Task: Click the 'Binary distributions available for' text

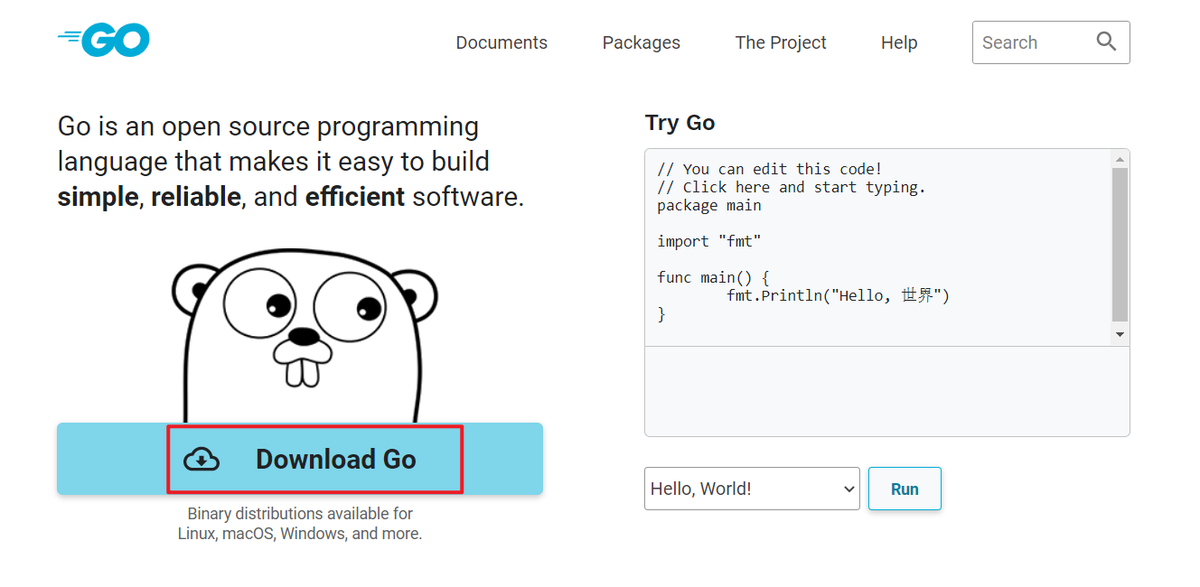Action: point(300,514)
